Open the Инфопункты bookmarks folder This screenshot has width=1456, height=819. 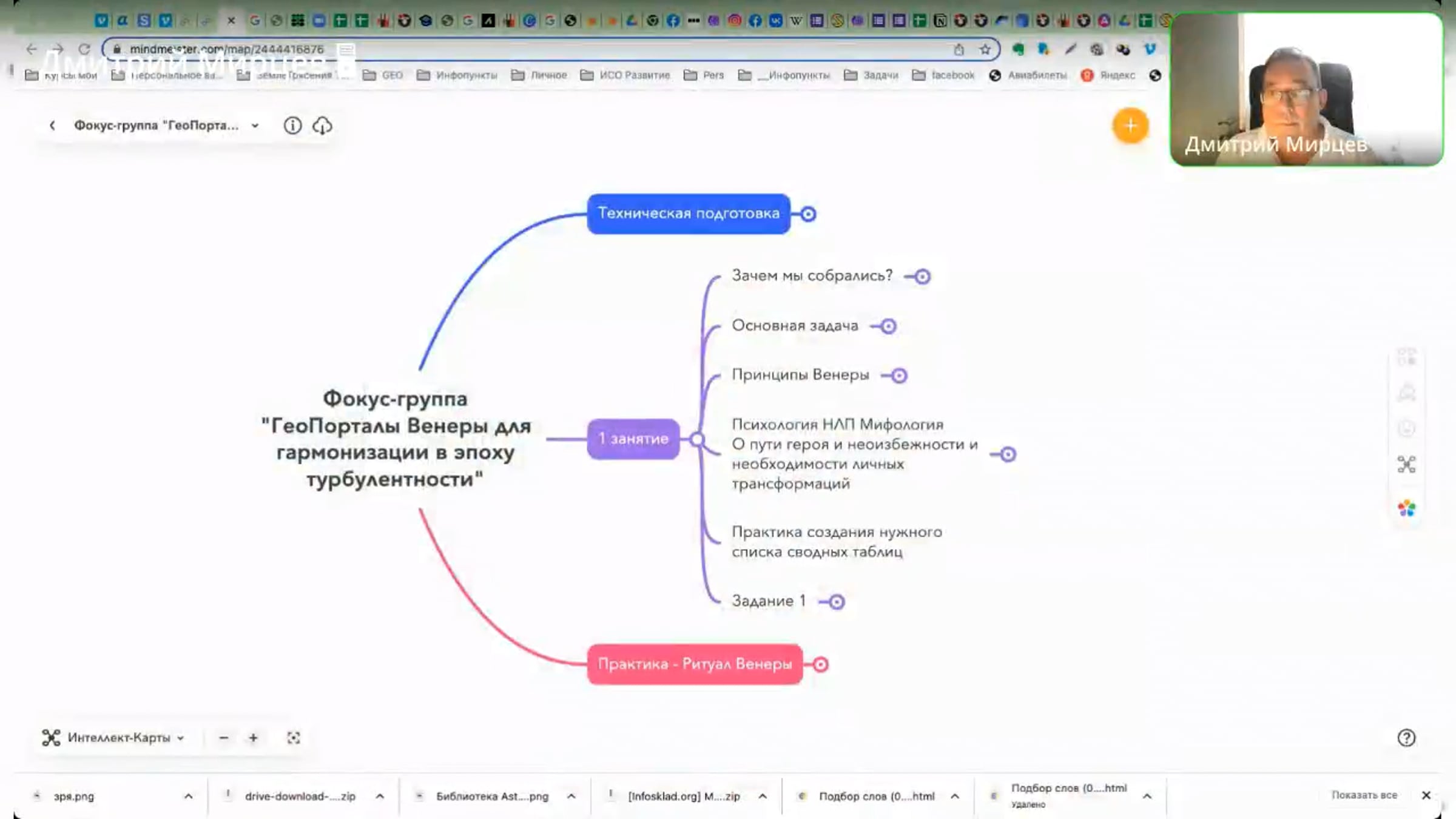(458, 75)
